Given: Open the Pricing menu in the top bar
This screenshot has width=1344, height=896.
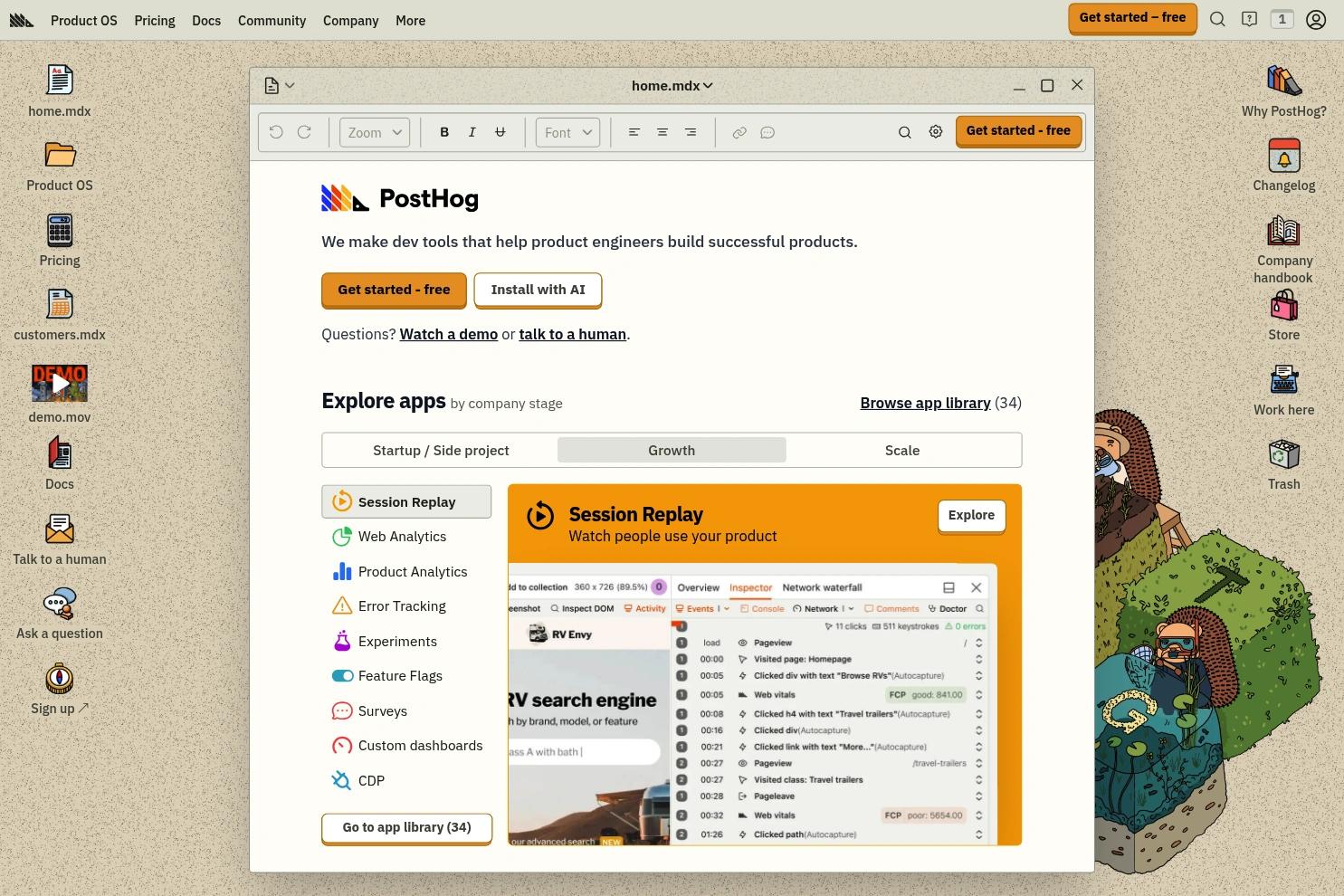Looking at the screenshot, I should click(x=155, y=20).
